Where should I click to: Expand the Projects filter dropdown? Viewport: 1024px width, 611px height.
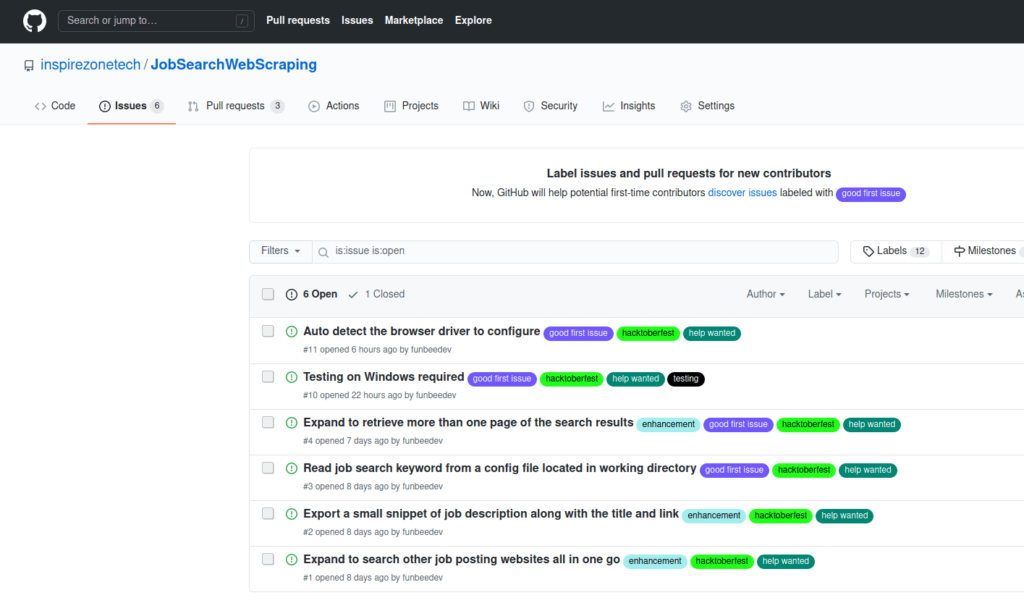click(887, 294)
